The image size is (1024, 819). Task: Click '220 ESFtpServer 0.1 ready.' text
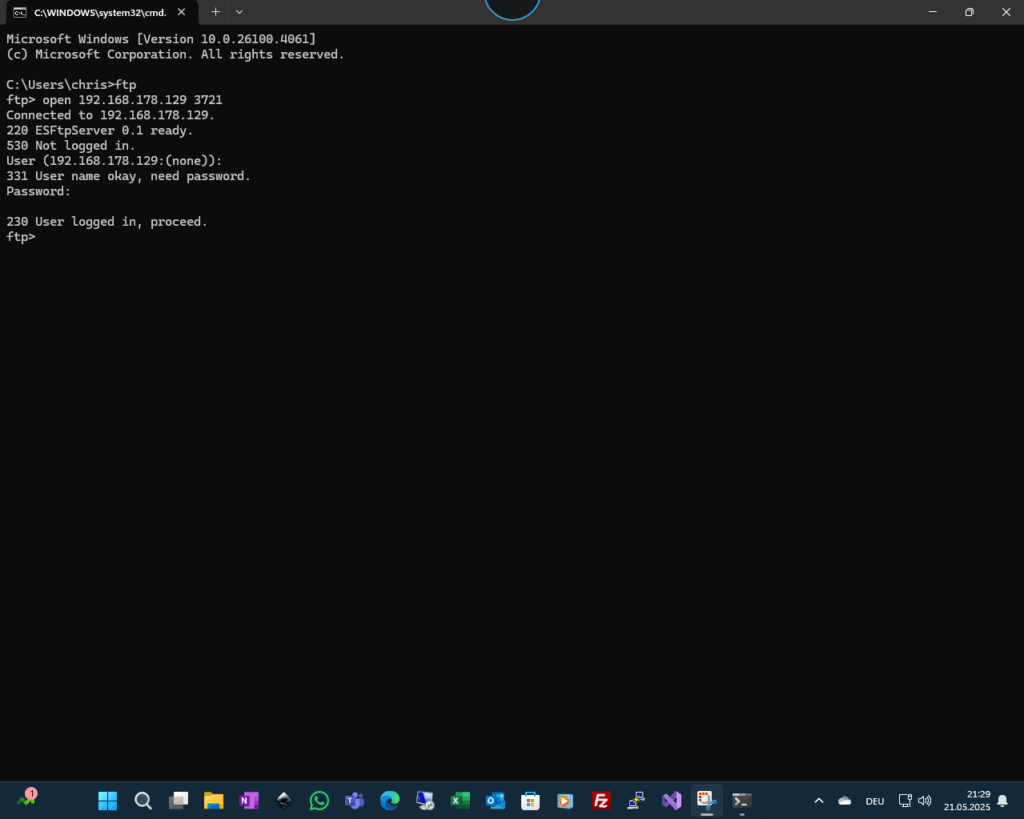pyautogui.click(x=99, y=131)
